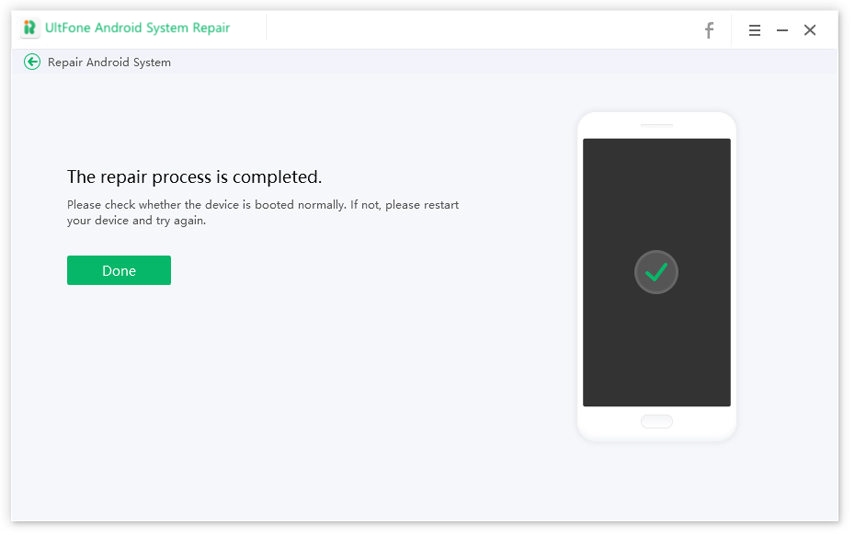Close the UltFone application window
This screenshot has height=535, width=855.
point(810,30)
